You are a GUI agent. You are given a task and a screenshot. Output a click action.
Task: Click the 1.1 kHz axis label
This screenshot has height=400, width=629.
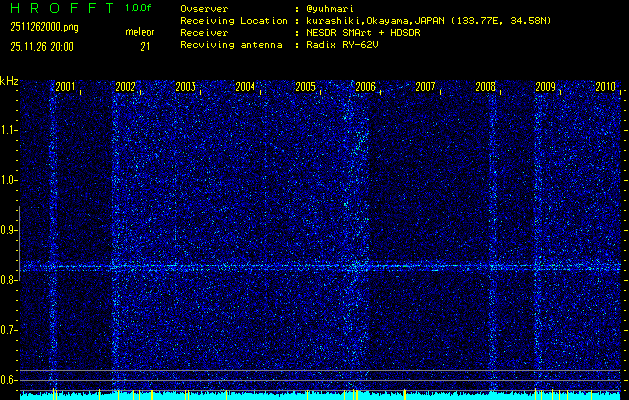click(9, 130)
